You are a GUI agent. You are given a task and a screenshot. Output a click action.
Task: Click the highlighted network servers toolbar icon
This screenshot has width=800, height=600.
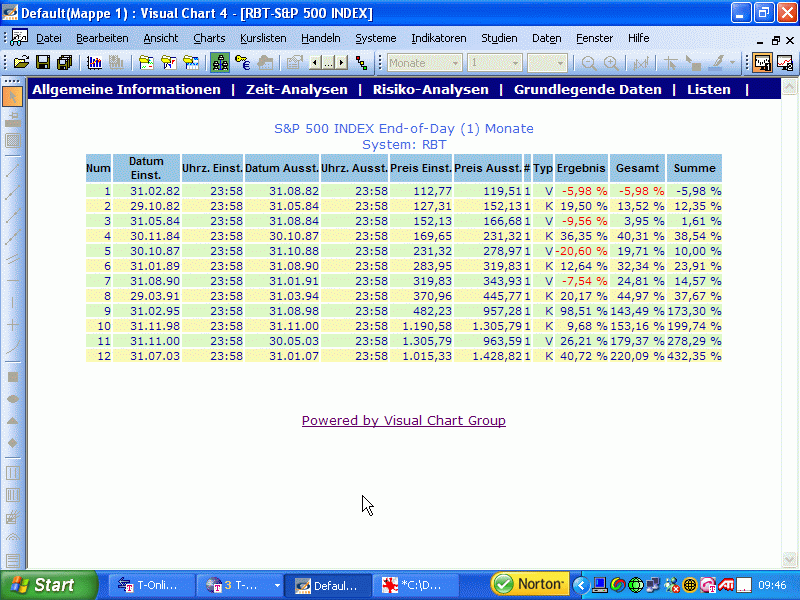click(220, 62)
